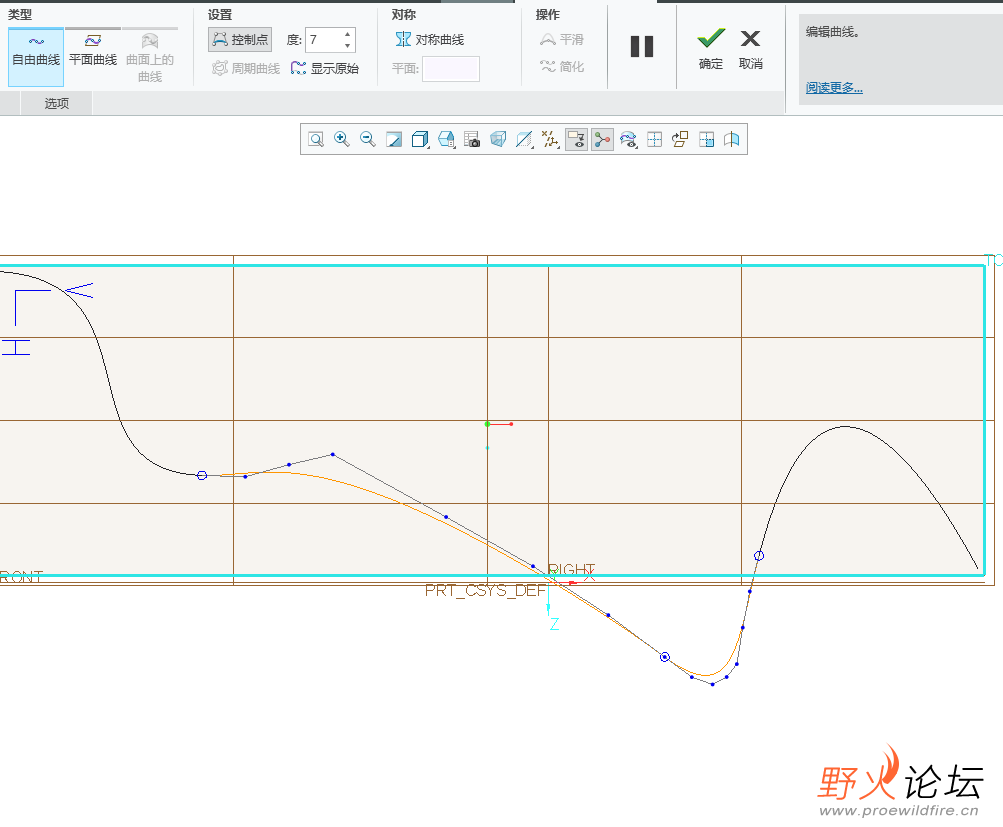The width and height of the screenshot is (1003, 827).
Task: Click the 平面 plane collector field
Action: coord(450,68)
